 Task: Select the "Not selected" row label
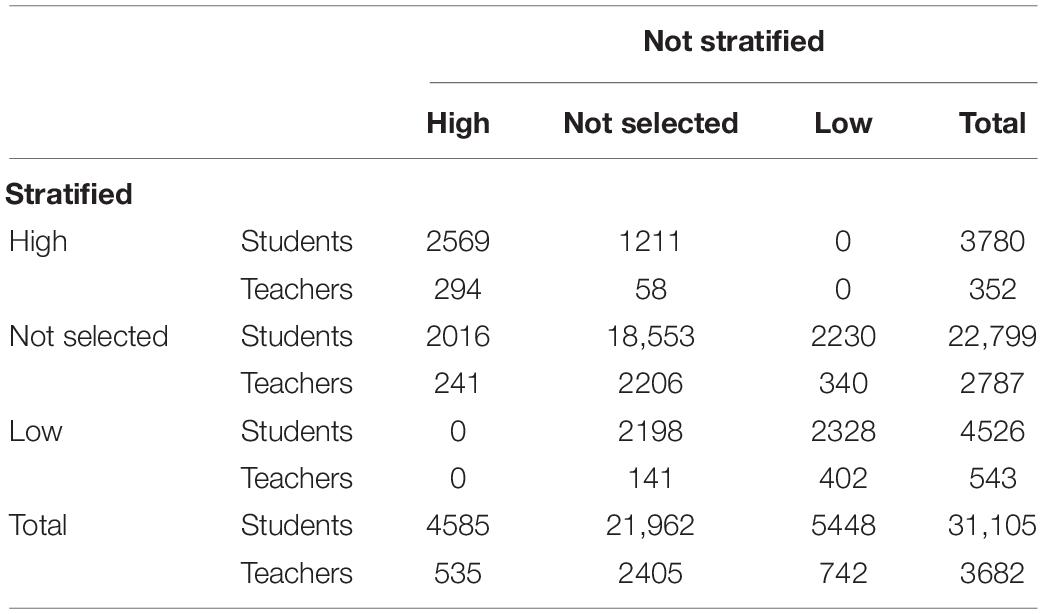[88, 337]
